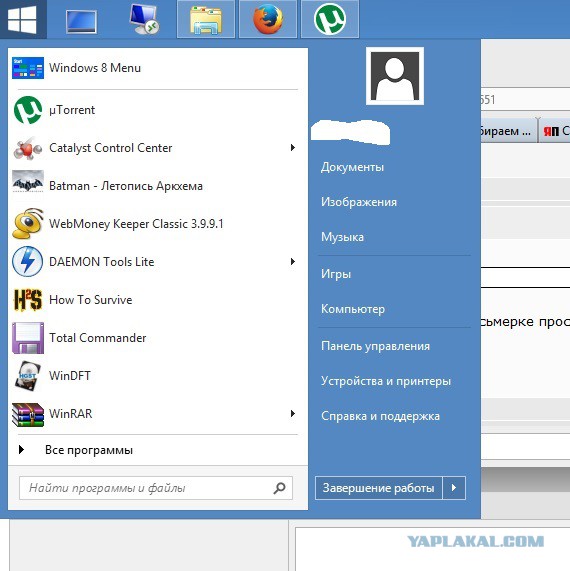570x571 pixels.
Task: Open Игры link
Action: pos(336,273)
